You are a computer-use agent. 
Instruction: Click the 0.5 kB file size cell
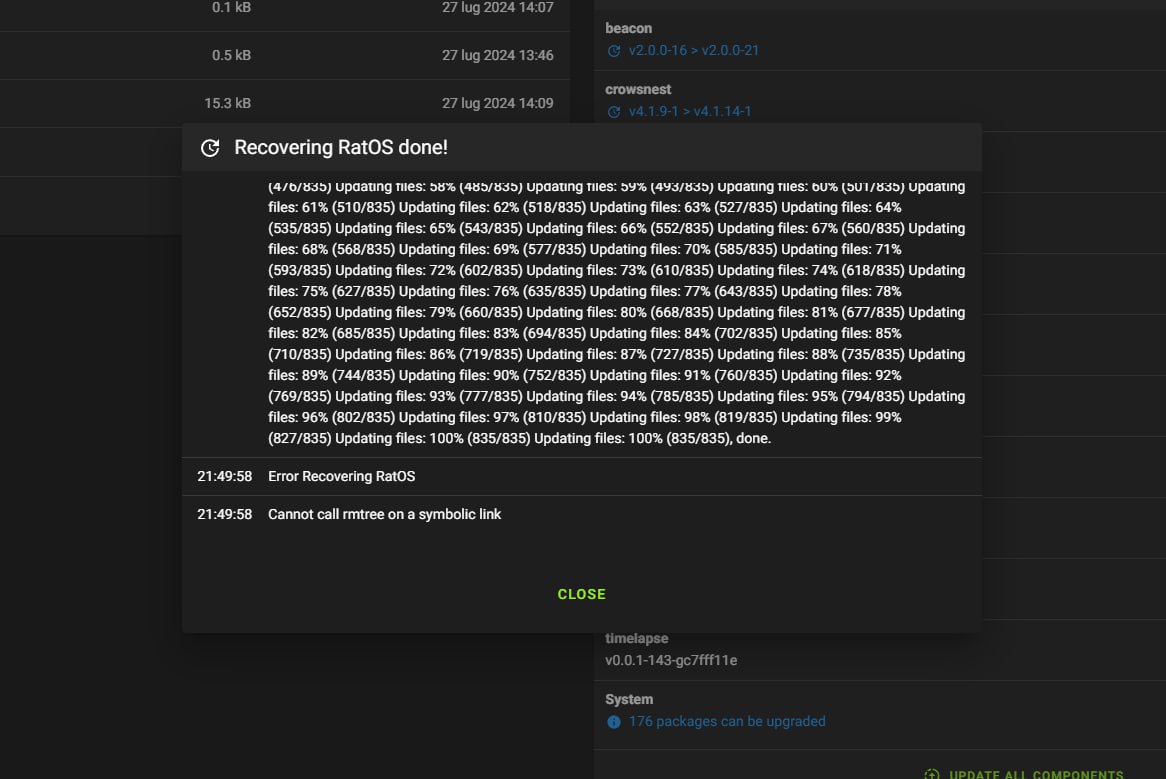coord(231,55)
